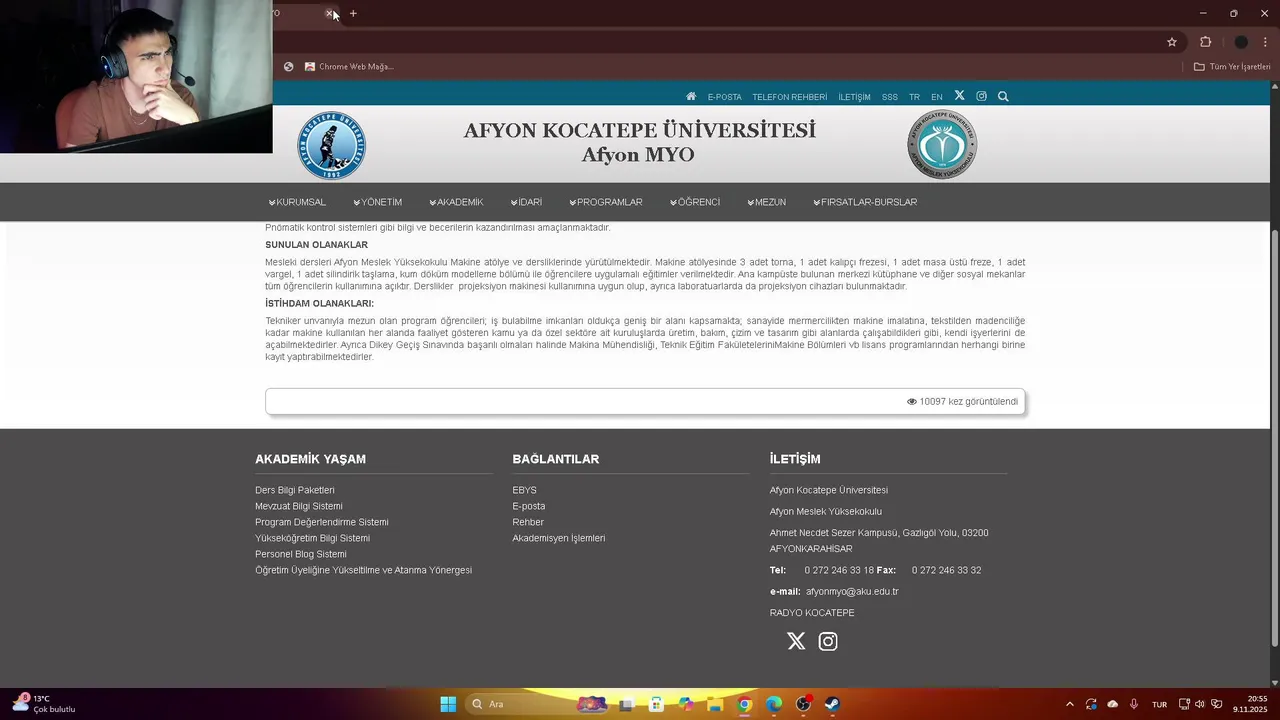
Task: Open a new browser tab
Action: tap(353, 13)
